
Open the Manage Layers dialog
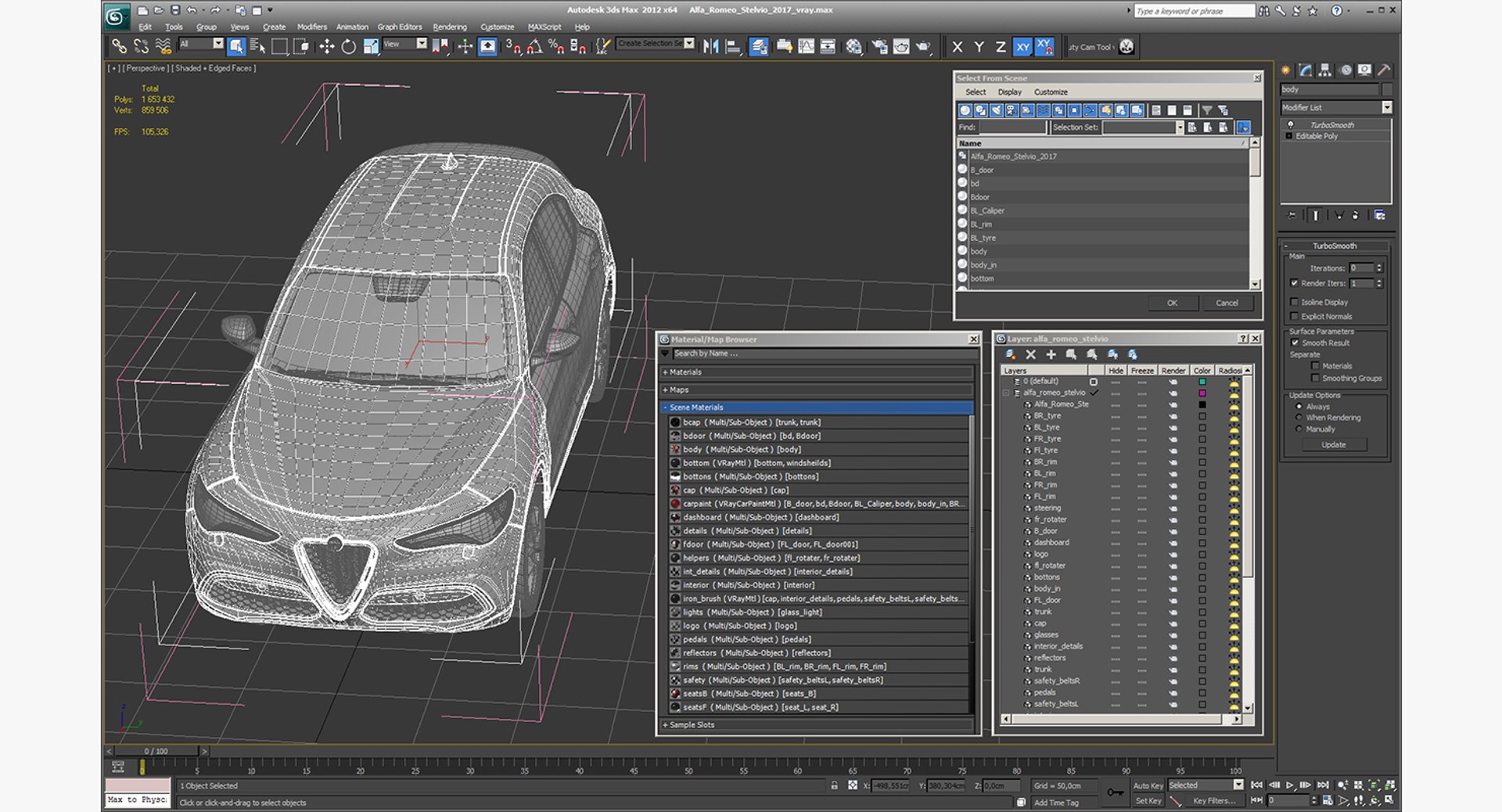point(758,47)
